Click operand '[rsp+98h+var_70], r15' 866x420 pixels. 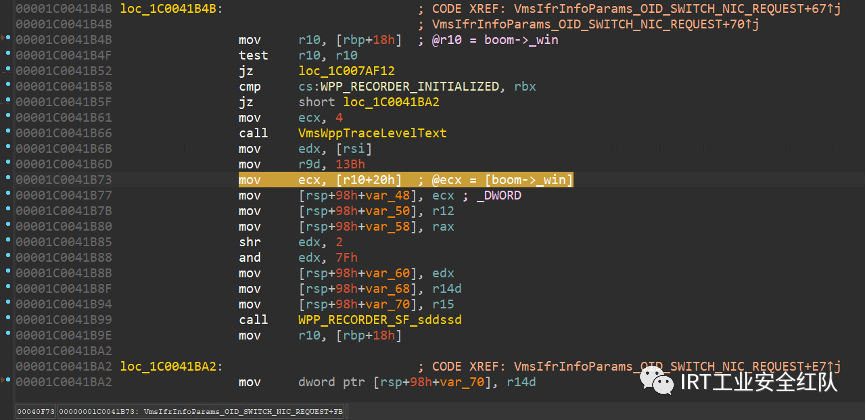(x=376, y=304)
